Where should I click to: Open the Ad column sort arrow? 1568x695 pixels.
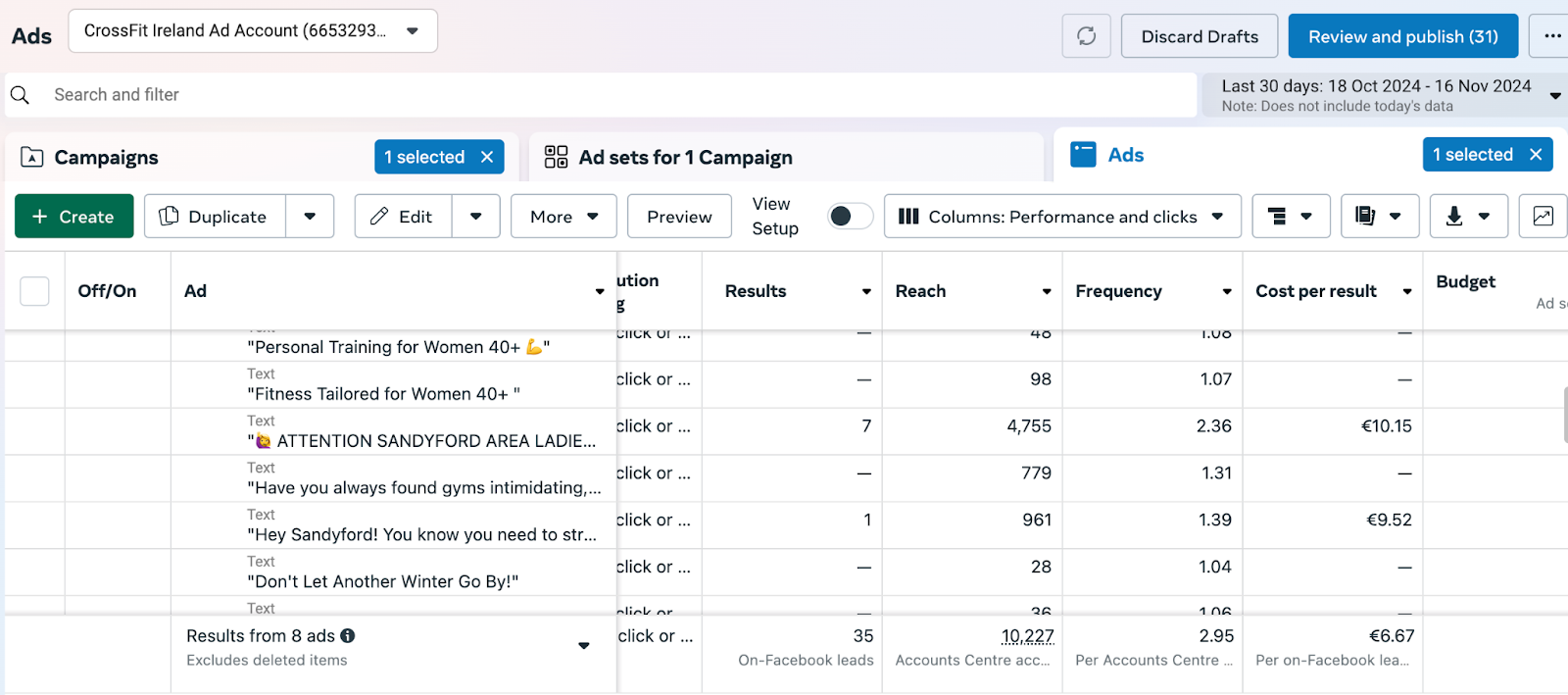click(600, 292)
